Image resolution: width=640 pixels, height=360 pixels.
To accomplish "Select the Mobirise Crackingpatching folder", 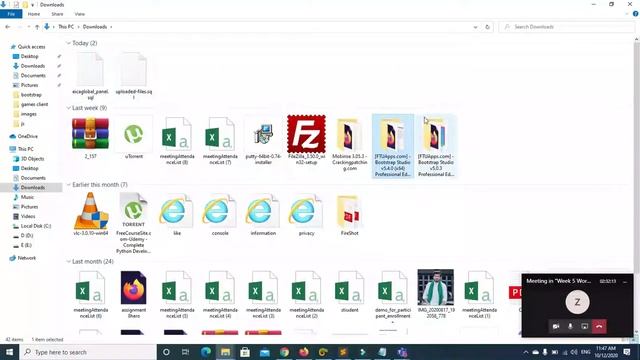I will coord(350,144).
